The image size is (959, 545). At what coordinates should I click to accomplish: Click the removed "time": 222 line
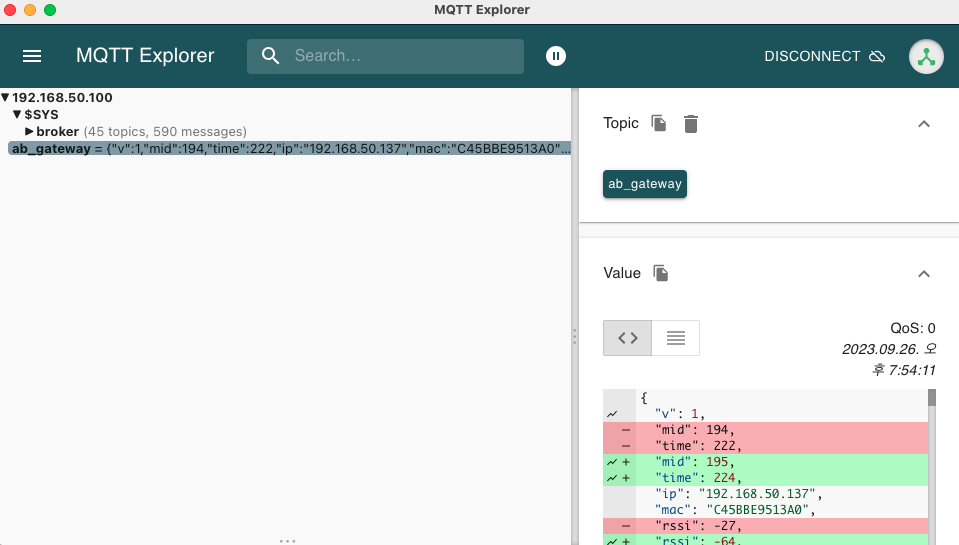tap(766, 446)
